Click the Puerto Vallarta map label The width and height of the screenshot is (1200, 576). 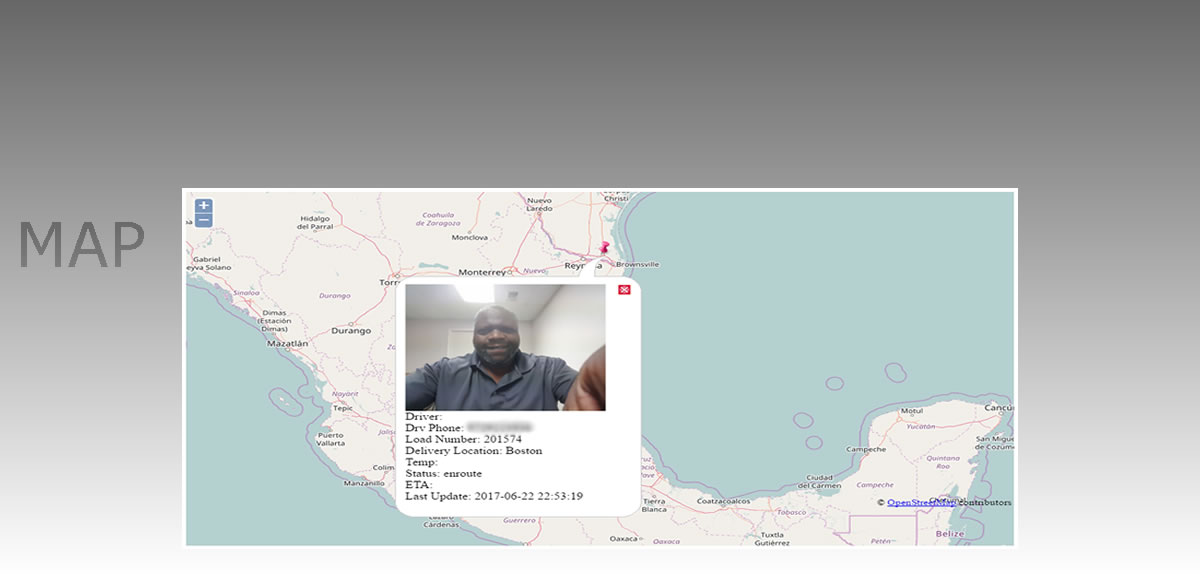(x=330, y=439)
